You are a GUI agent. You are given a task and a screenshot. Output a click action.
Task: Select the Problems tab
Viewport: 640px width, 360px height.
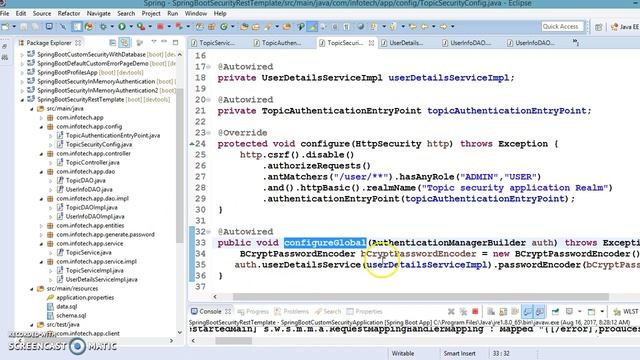click(292, 311)
